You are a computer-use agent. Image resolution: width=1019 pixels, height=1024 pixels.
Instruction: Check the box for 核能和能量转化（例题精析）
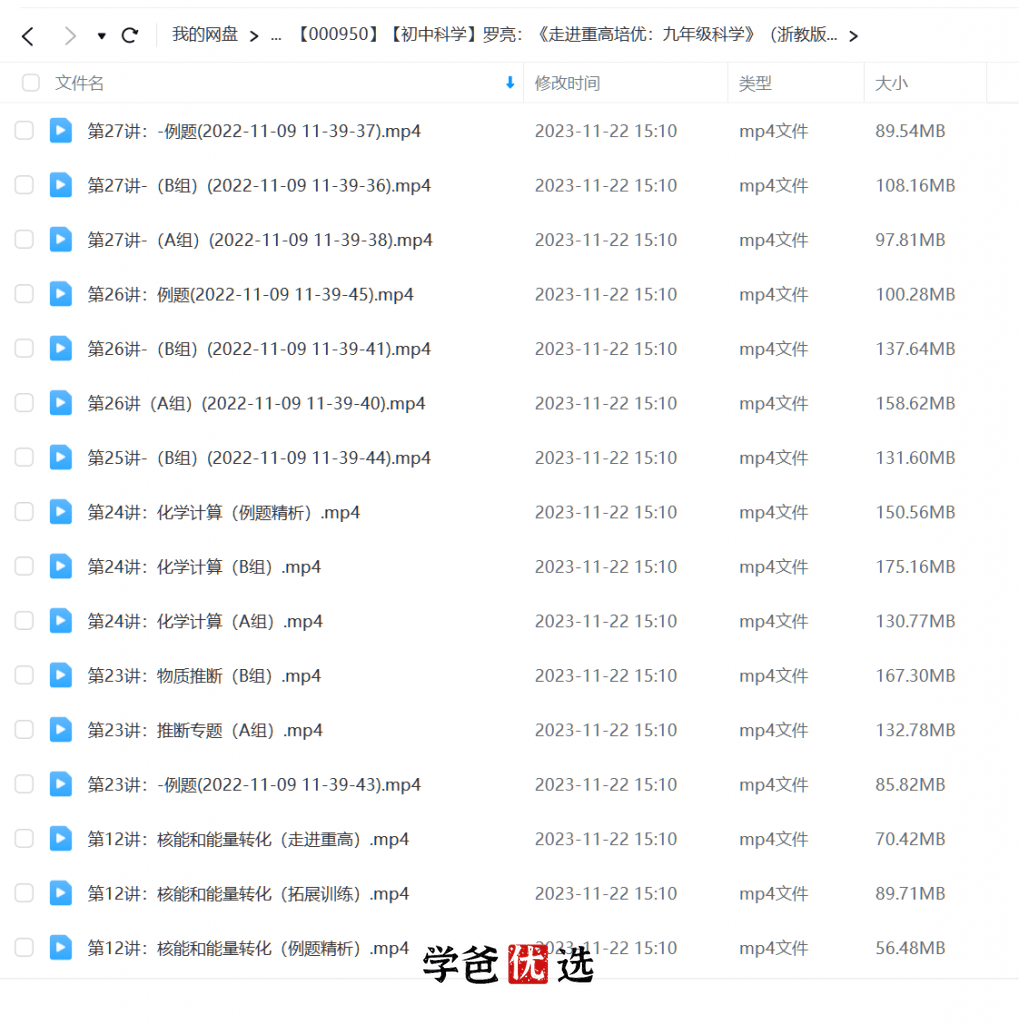click(24, 948)
